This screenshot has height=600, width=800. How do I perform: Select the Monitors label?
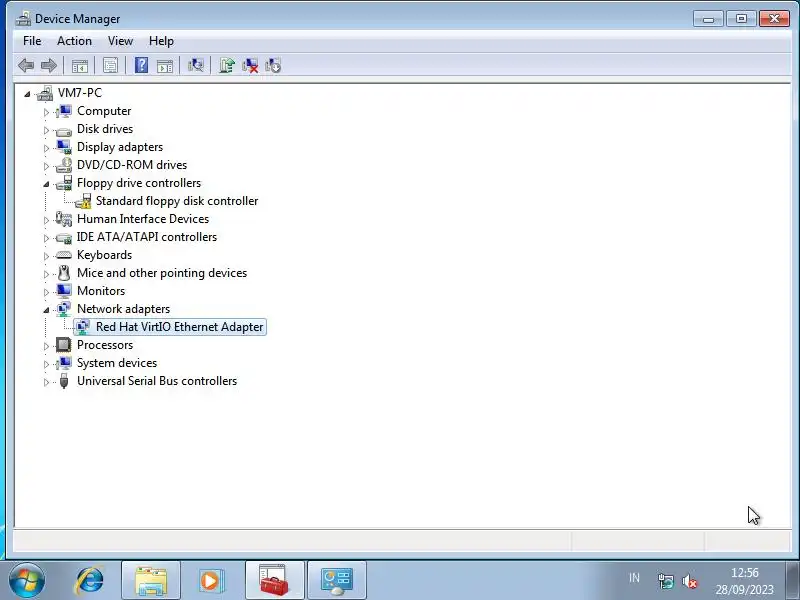pyautogui.click(x=101, y=291)
